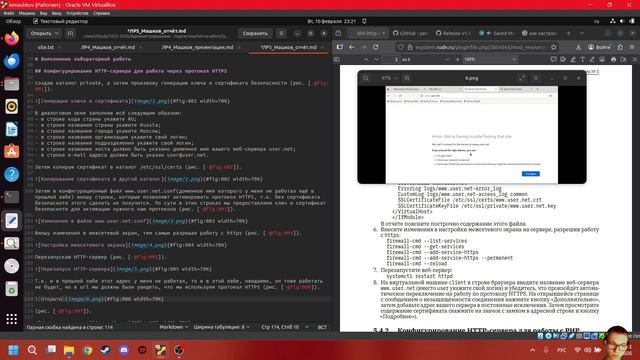This screenshot has height=360, width=640.
Task: Switch to GitHub Firefox tab
Action: [x=410, y=33]
